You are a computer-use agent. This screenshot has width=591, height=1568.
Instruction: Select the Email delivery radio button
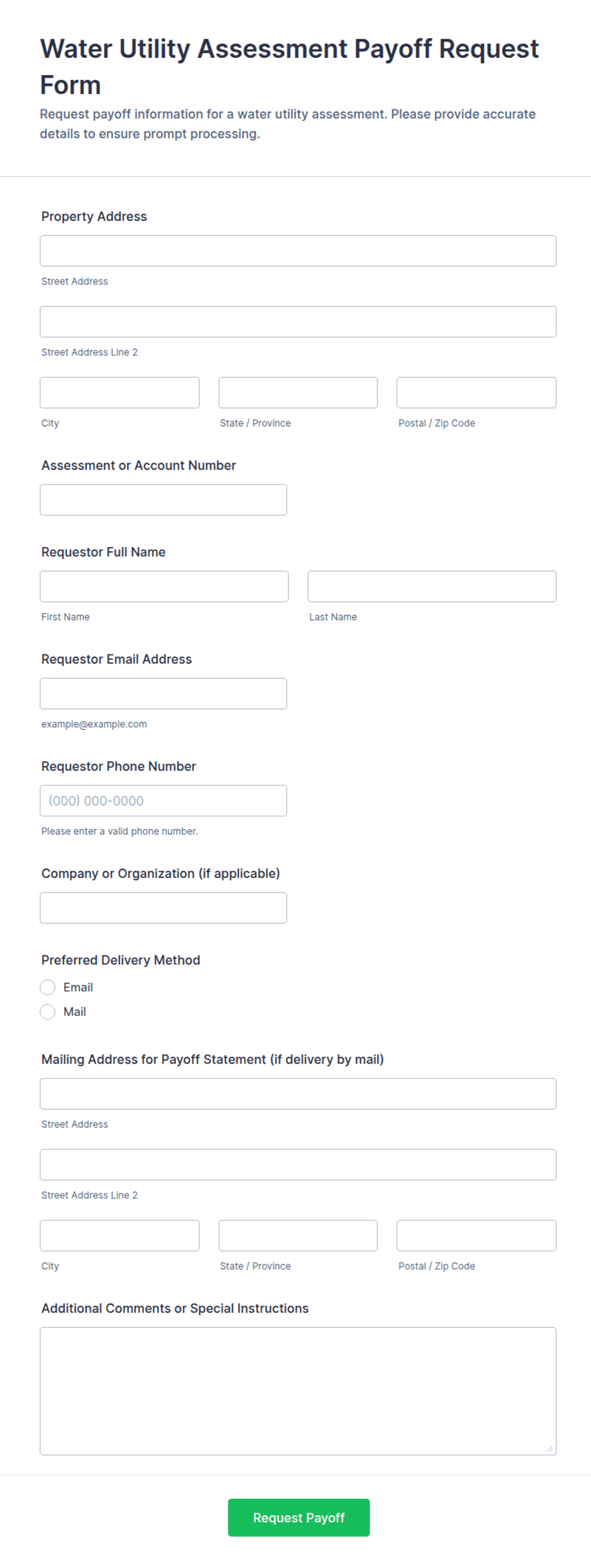click(48, 987)
